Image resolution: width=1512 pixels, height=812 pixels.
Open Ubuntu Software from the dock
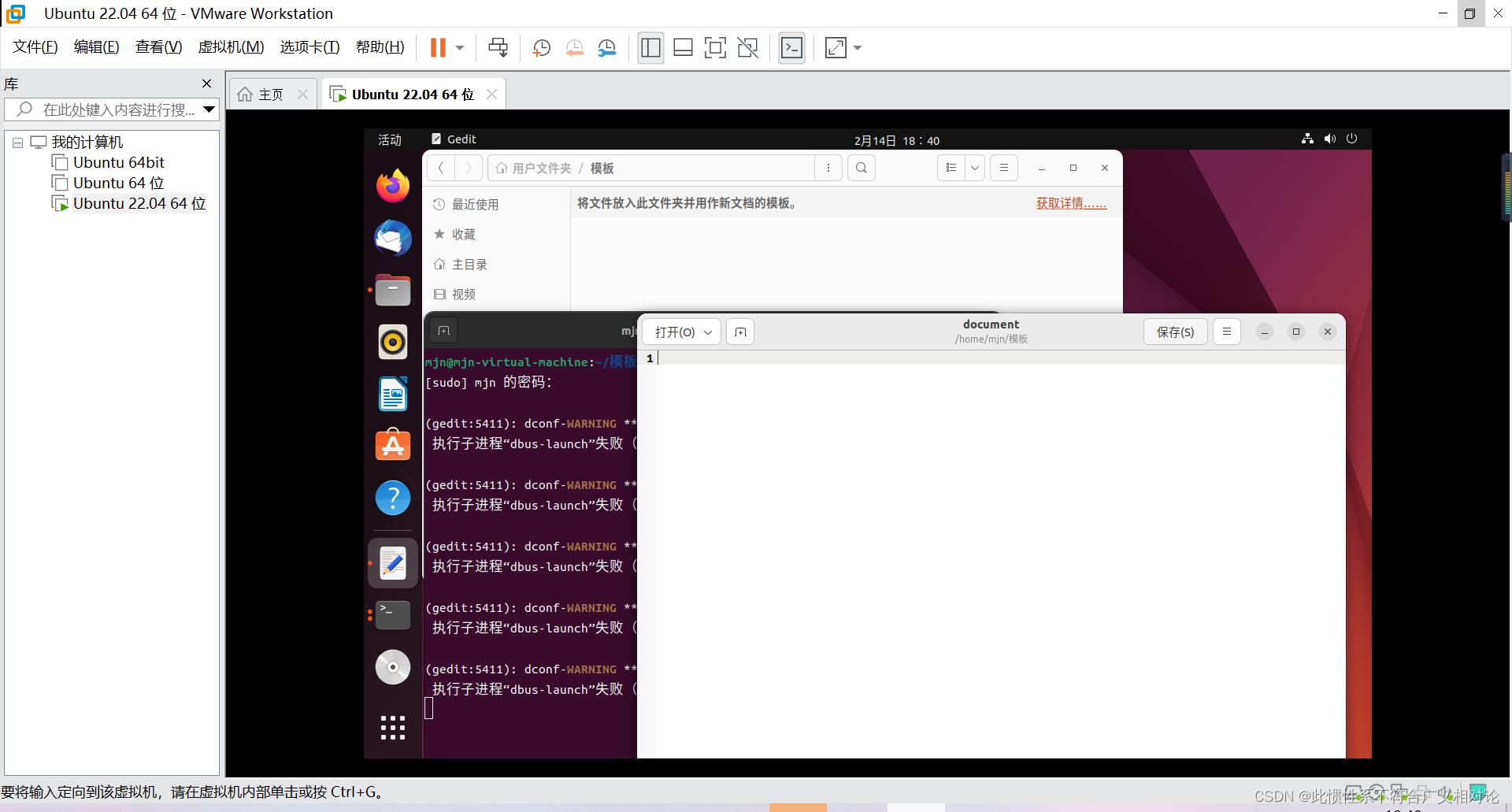click(392, 444)
